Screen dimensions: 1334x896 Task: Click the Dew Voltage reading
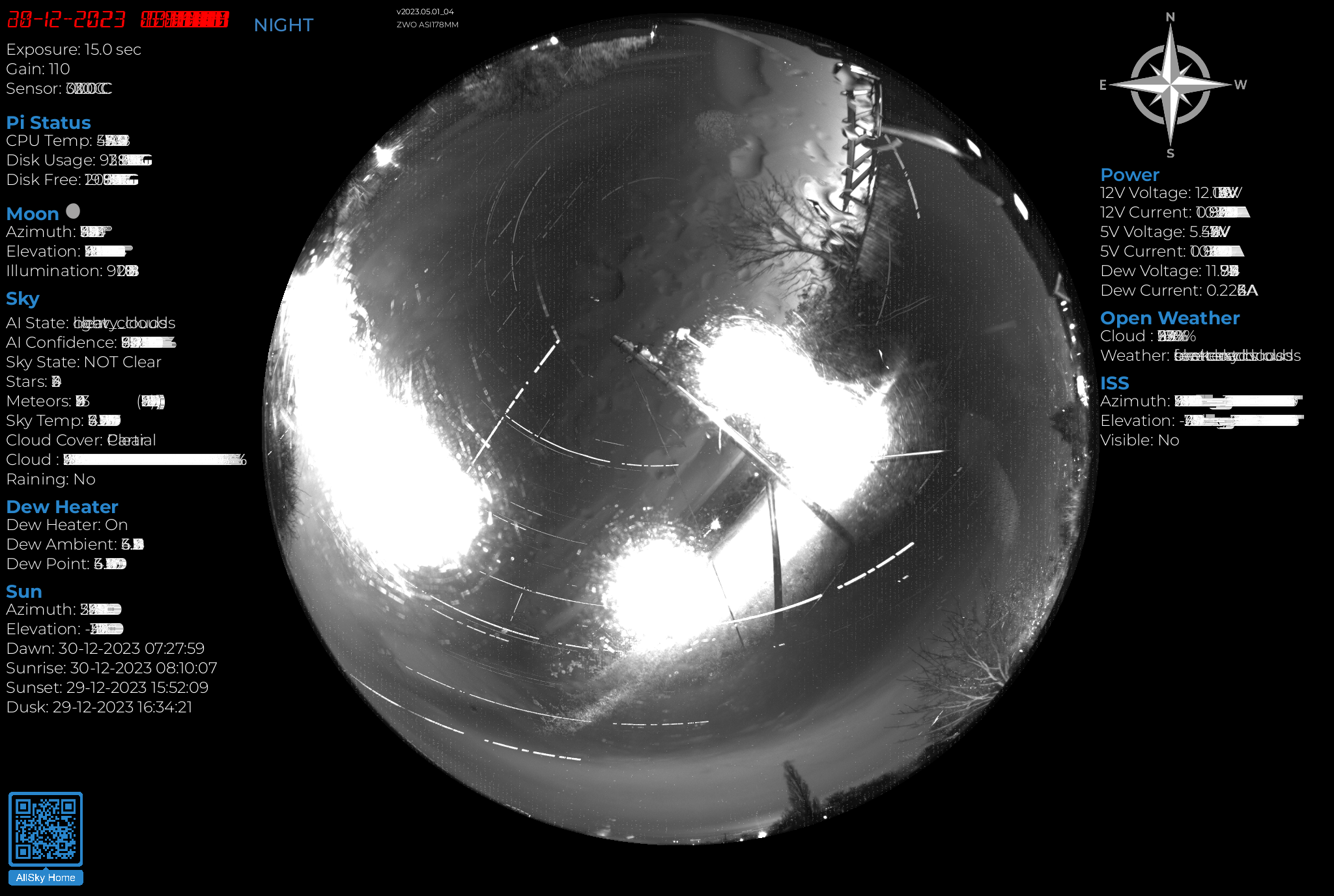[1170, 271]
